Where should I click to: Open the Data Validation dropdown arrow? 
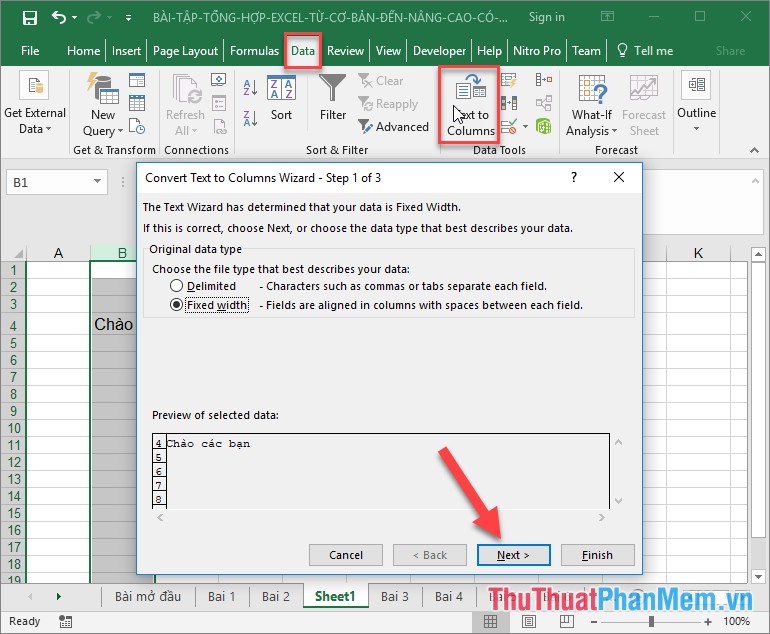525,126
